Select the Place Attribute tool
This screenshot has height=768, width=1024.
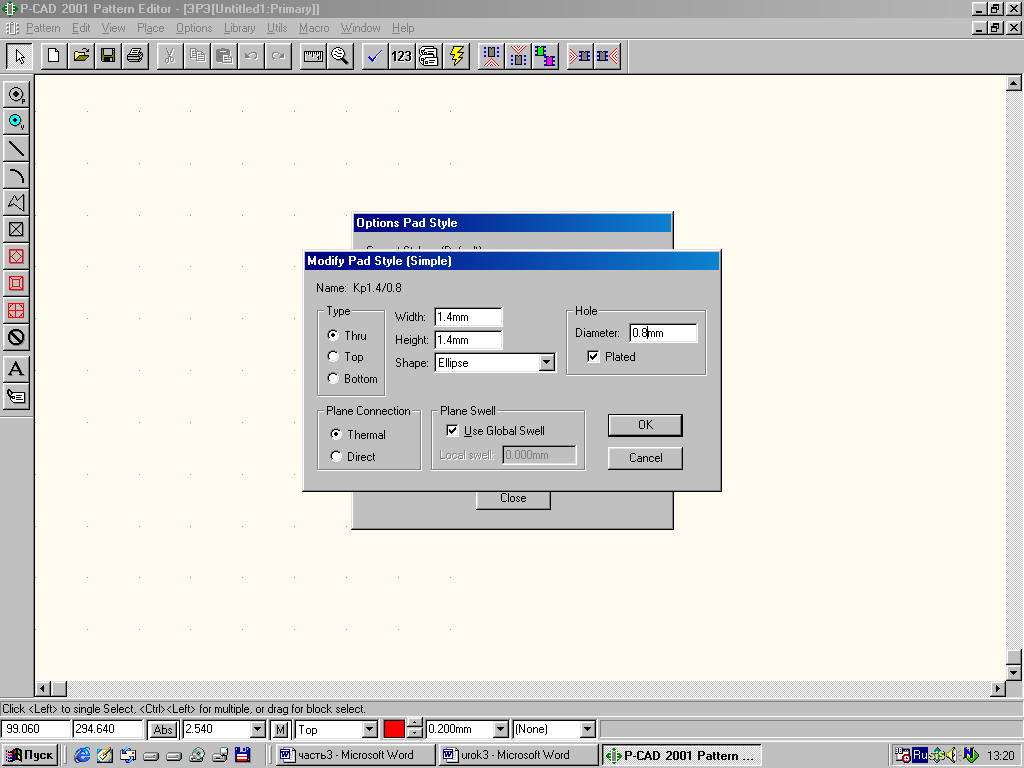(x=16, y=396)
